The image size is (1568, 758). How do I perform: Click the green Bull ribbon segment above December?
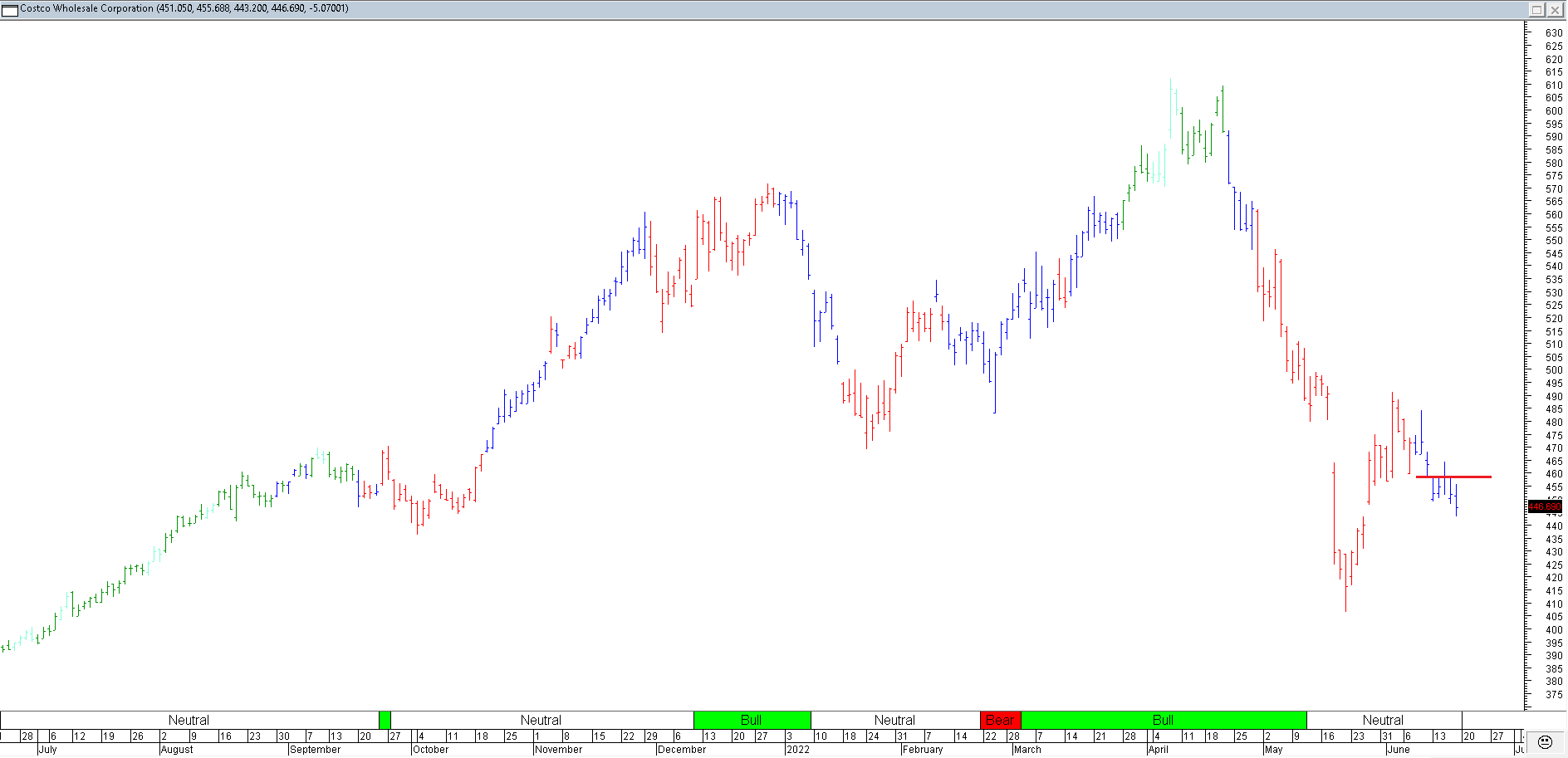coord(752,720)
